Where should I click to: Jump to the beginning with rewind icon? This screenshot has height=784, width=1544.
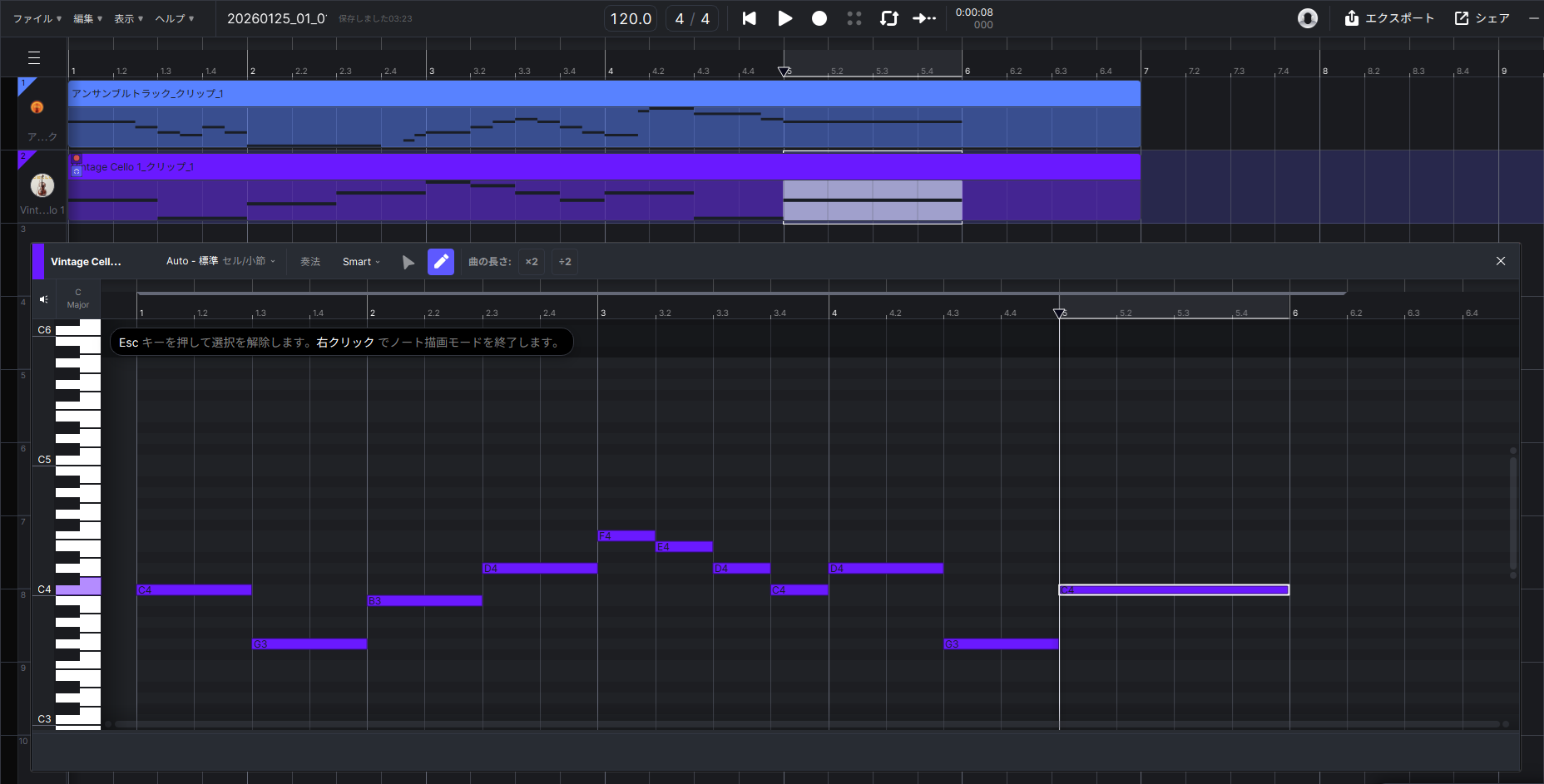(750, 18)
